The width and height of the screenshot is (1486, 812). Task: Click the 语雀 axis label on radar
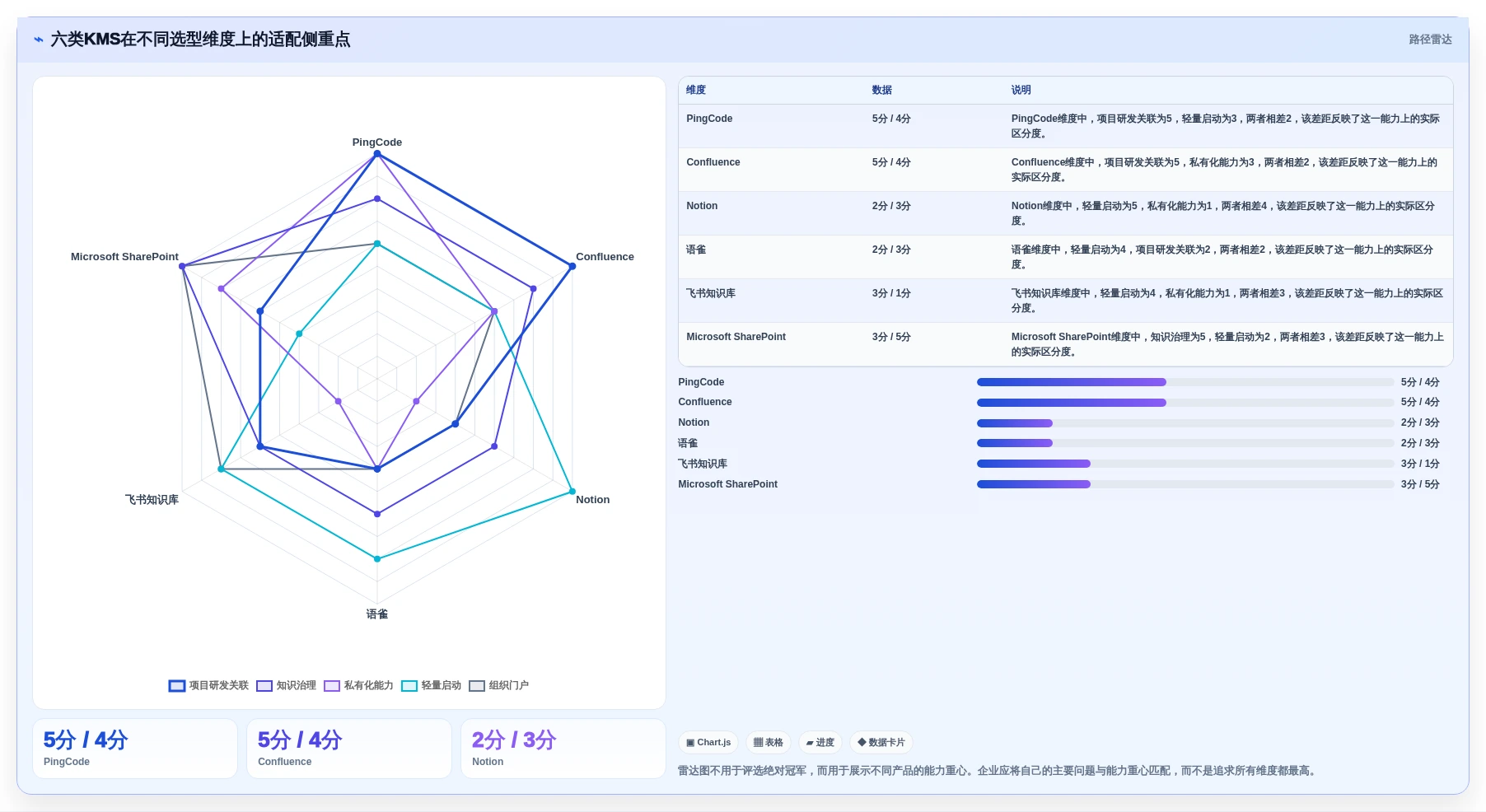[x=377, y=614]
